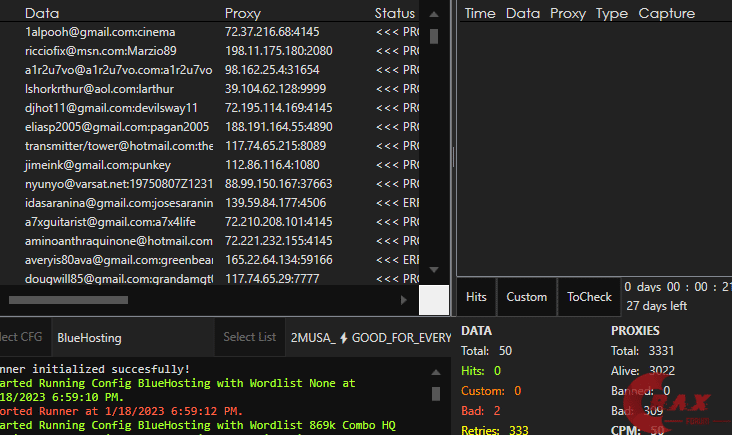Viewport: 732px width, 435px height.
Task: Click the horizontal scrollbar thumb under the data list
Action: point(68,299)
